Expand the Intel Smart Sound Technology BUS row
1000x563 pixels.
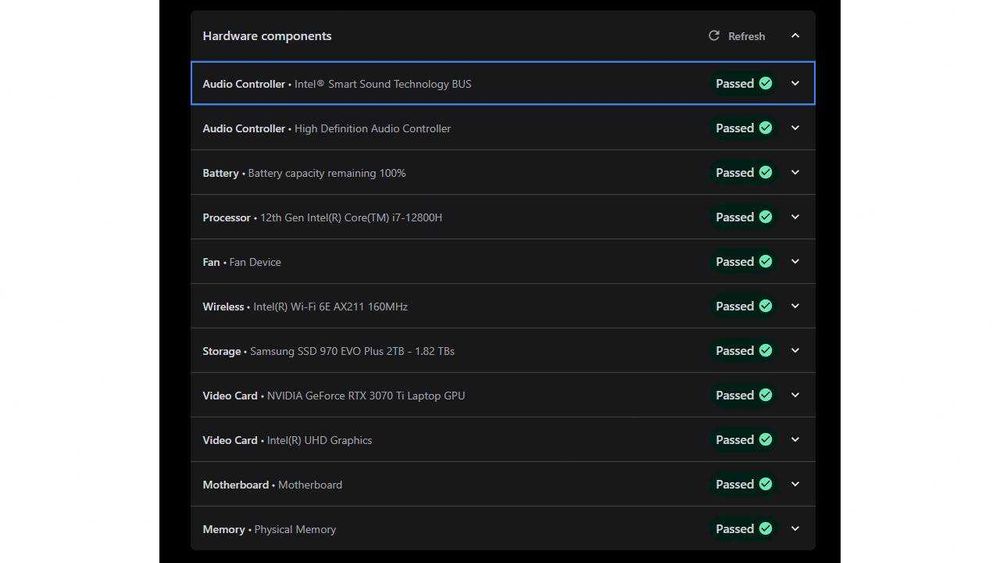click(795, 84)
